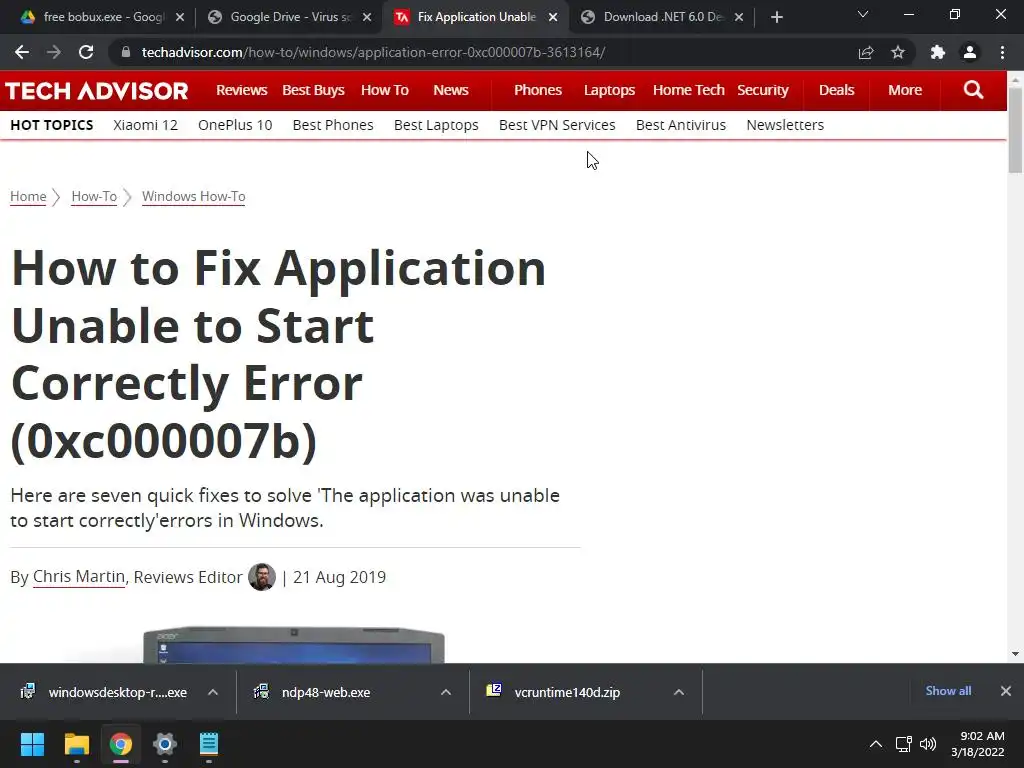The height and width of the screenshot is (768, 1024).
Task: Open Newsletters hot topic link
Action: (785, 125)
